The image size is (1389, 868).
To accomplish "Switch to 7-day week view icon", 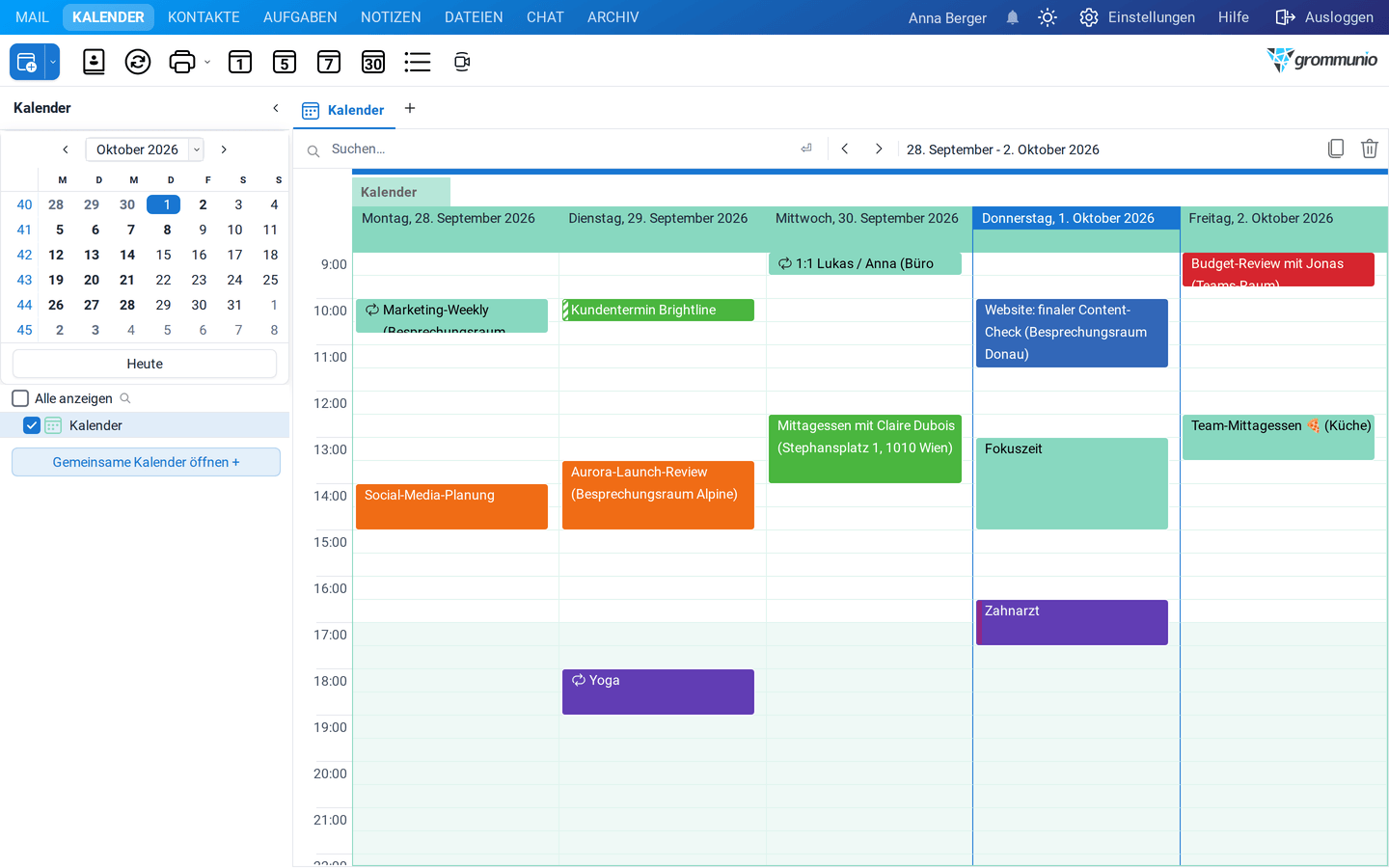I will (x=329, y=63).
